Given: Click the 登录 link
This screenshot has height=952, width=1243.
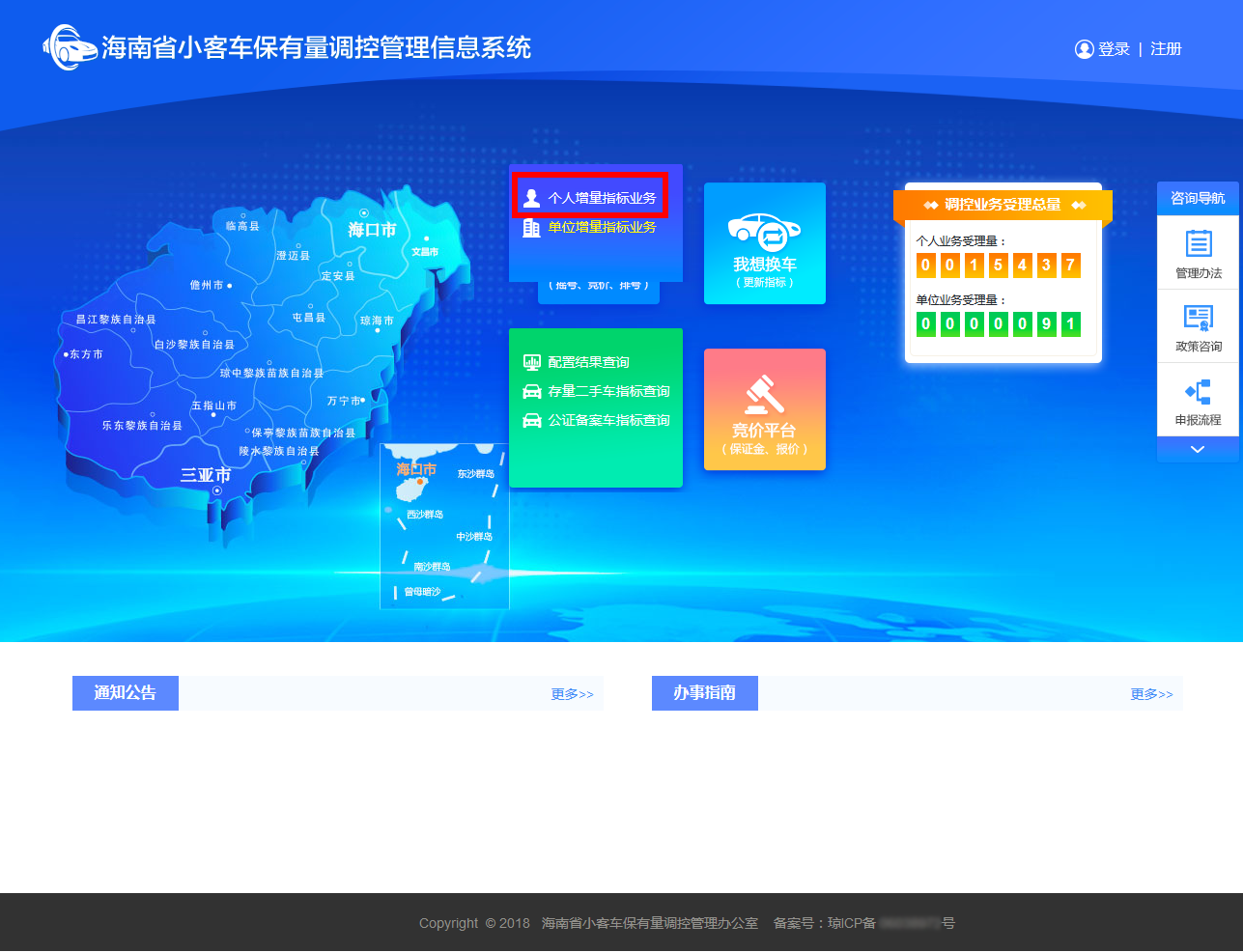Looking at the screenshot, I should pyautogui.click(x=1114, y=49).
